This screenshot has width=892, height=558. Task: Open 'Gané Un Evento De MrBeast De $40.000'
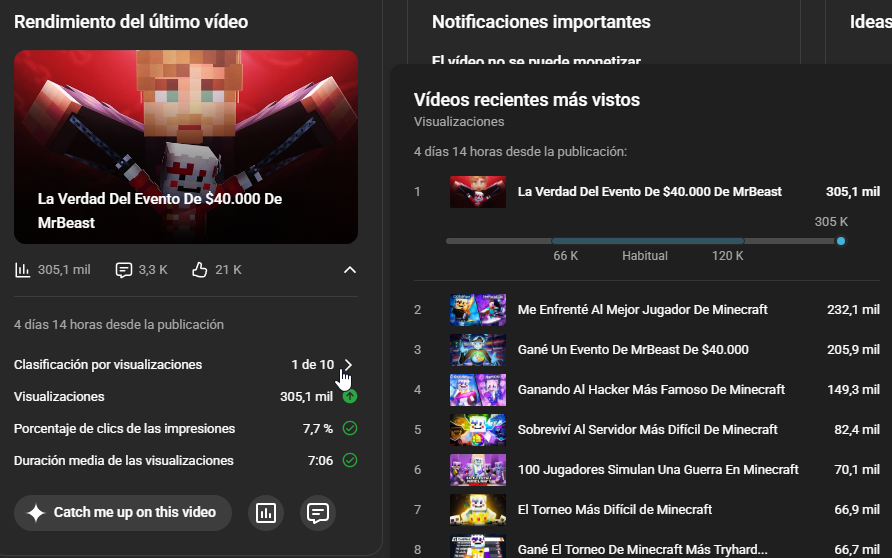(x=633, y=349)
